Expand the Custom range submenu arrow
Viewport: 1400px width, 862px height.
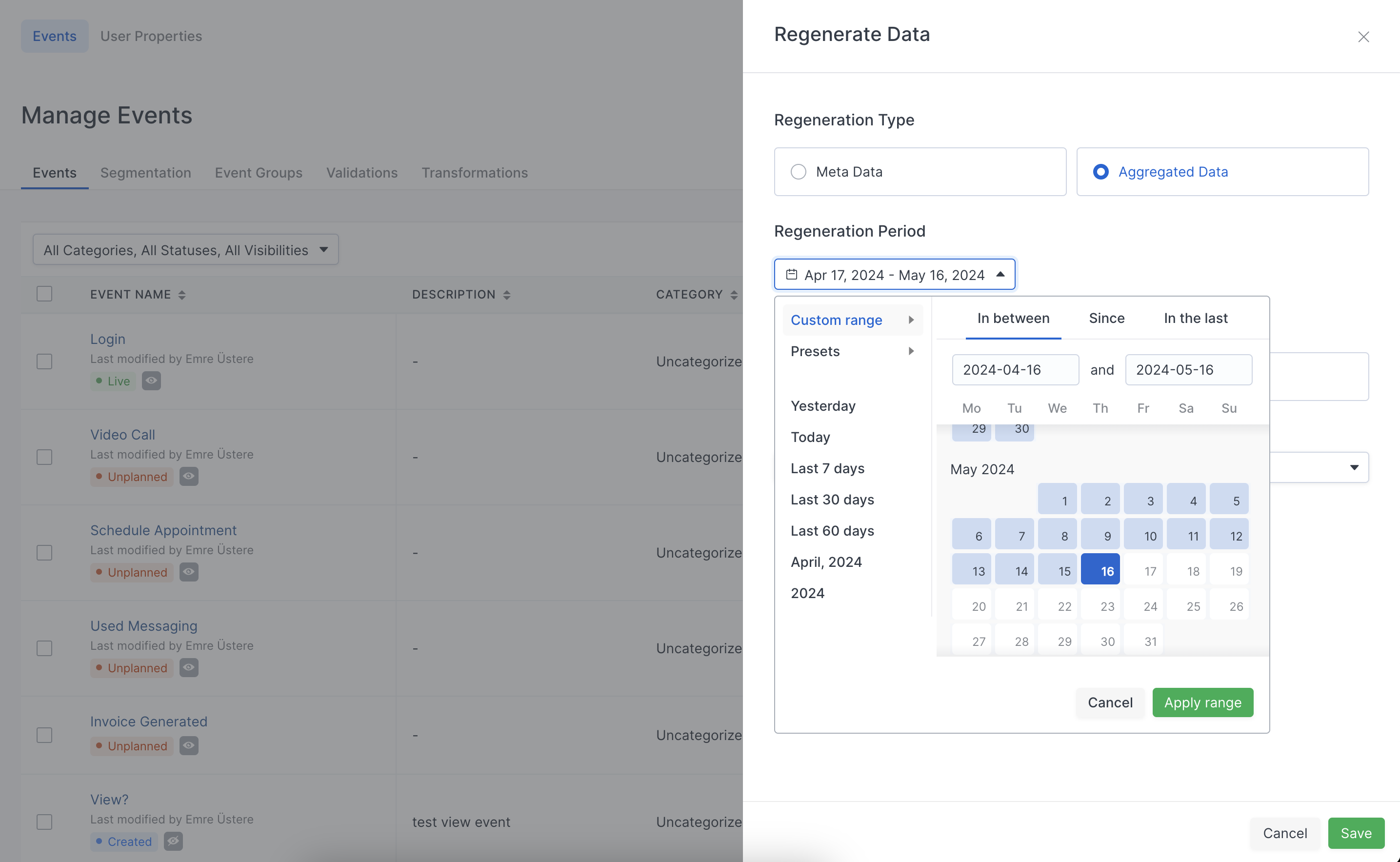point(911,320)
